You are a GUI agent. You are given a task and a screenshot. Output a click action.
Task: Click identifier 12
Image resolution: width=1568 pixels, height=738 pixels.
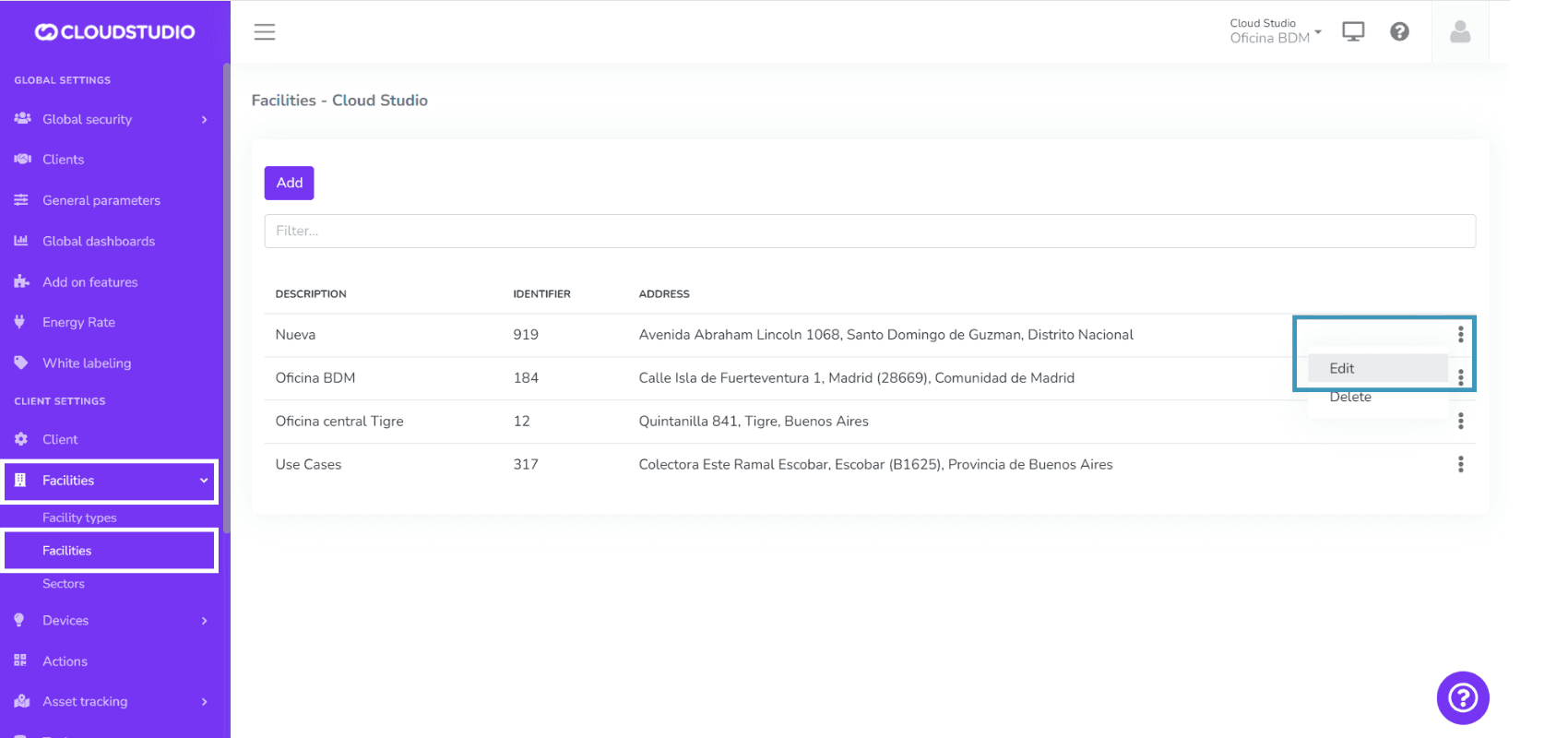(x=522, y=422)
